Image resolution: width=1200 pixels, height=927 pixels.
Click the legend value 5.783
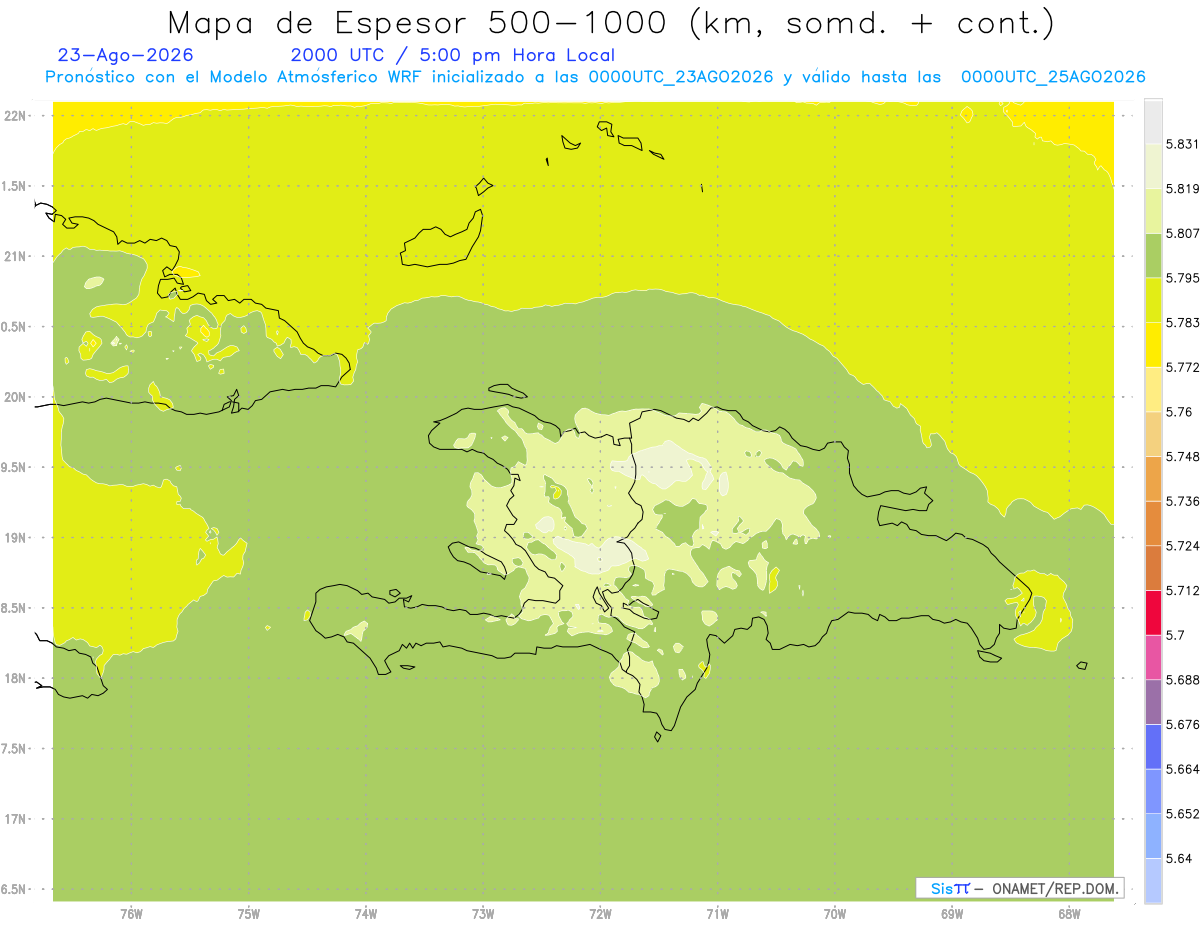click(x=1183, y=322)
